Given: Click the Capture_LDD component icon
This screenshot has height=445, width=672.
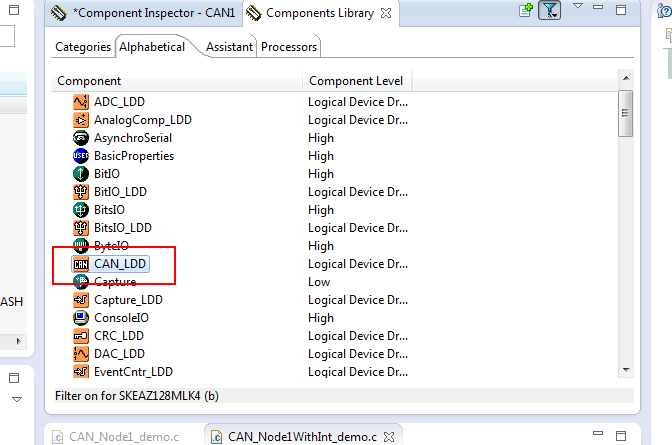Looking at the screenshot, I should (x=81, y=300).
